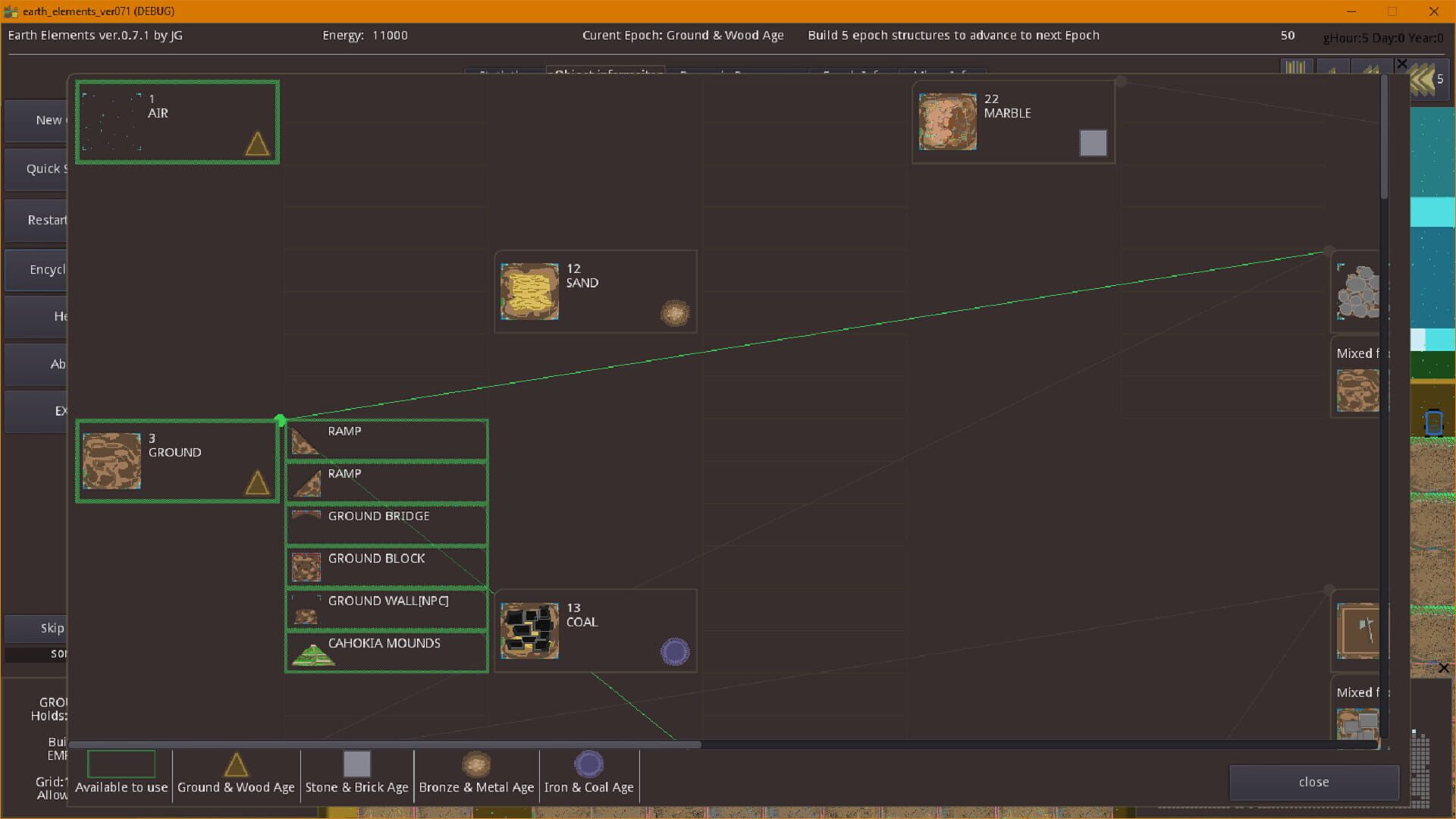
Task: Switch to the Object information tab
Action: point(603,74)
